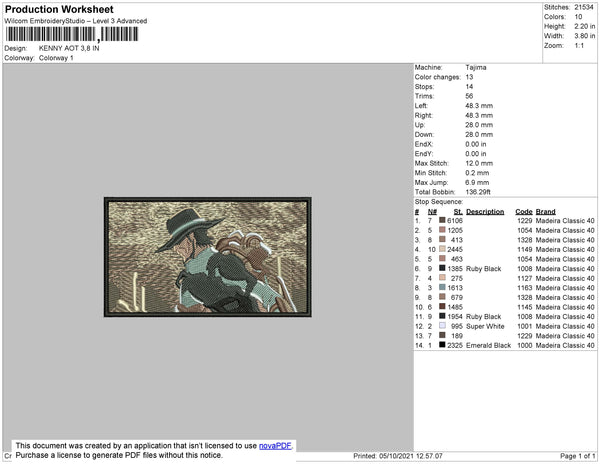Screen dimensions: 600x464
Task: Click stitch count '2445' in row 4
Action: click(x=455, y=249)
